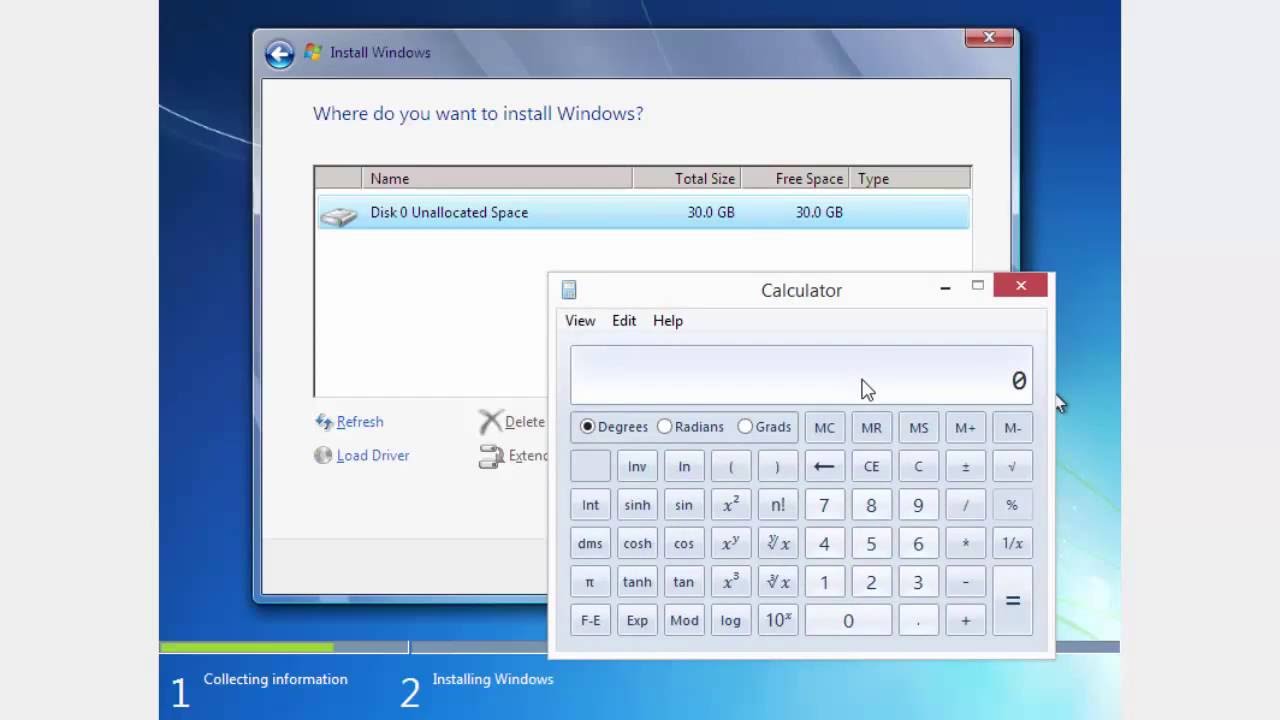Click the sin button

(684, 505)
